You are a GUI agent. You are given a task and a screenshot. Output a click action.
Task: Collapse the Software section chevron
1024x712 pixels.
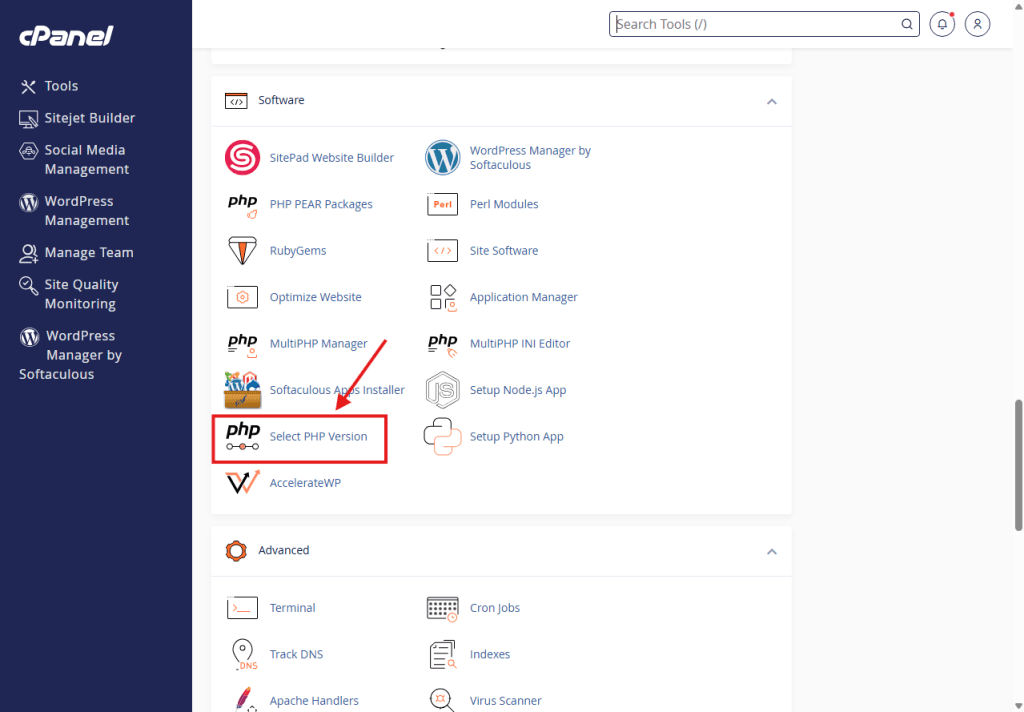click(x=771, y=101)
